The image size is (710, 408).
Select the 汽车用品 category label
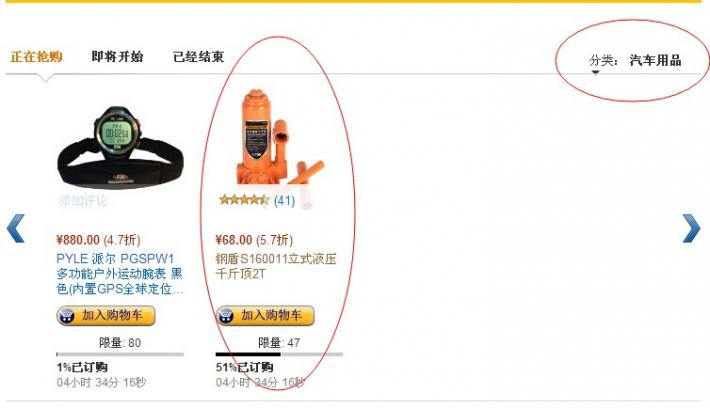tap(655, 60)
